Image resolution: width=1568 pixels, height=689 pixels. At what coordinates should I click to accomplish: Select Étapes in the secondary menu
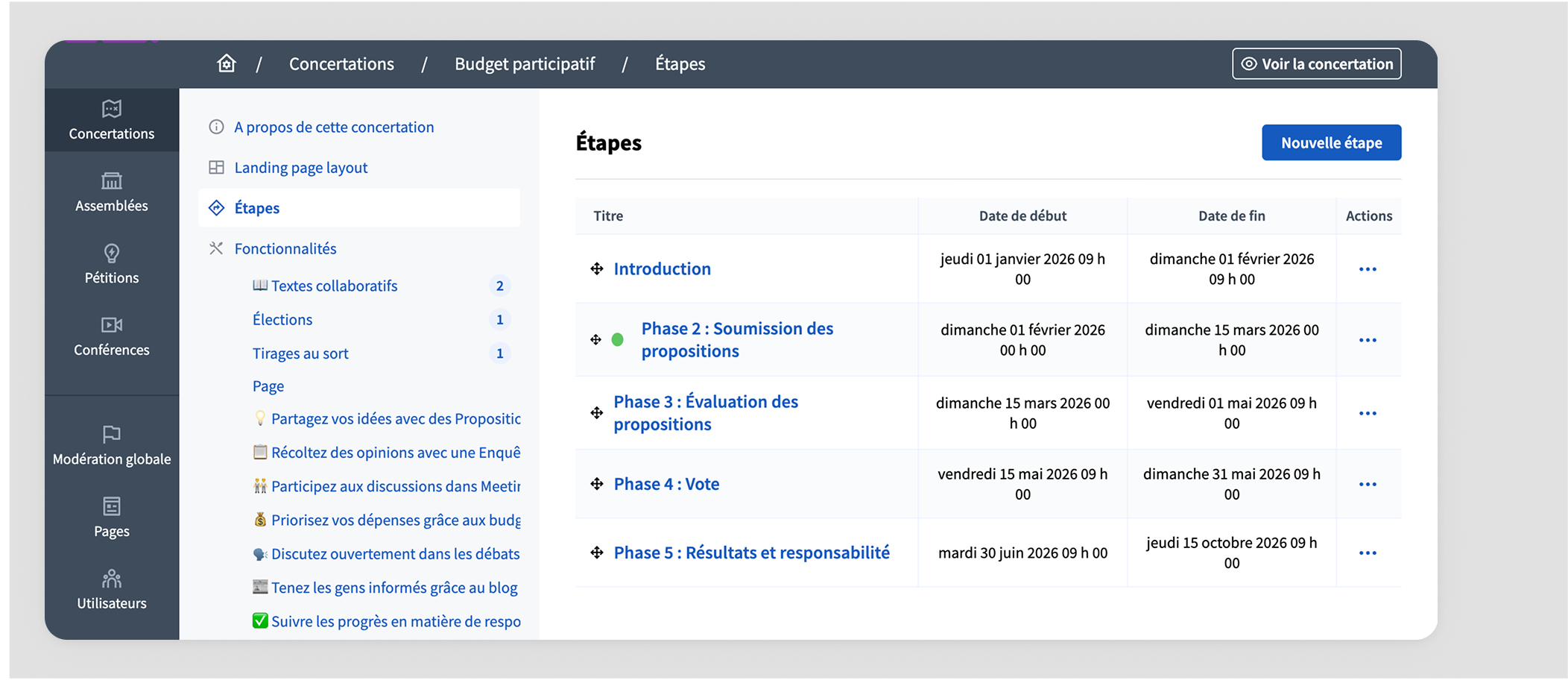(359, 207)
